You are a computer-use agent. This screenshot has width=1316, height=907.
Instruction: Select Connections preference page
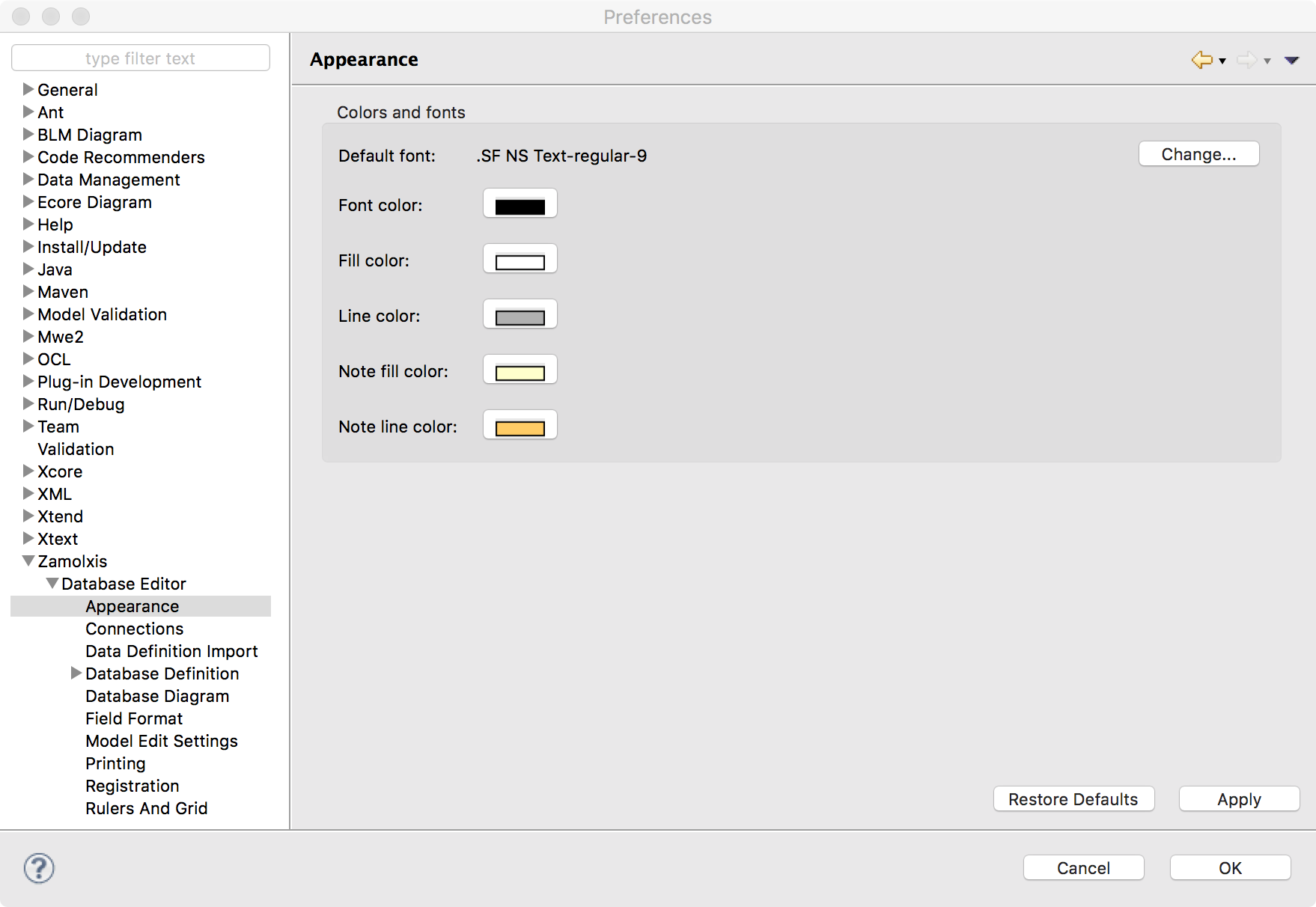pyautogui.click(x=134, y=629)
